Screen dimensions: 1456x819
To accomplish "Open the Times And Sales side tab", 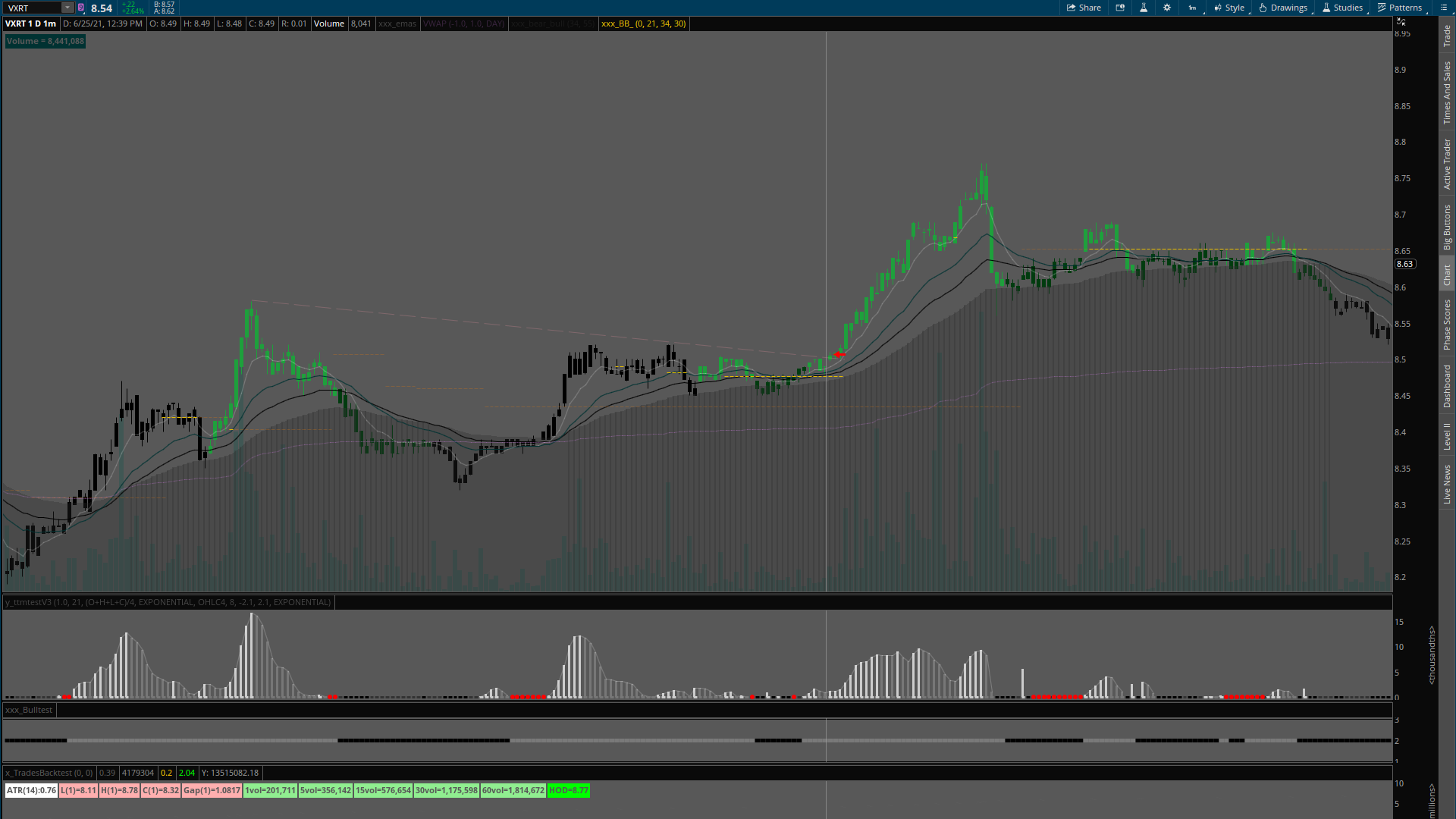I will pos(1447,93).
